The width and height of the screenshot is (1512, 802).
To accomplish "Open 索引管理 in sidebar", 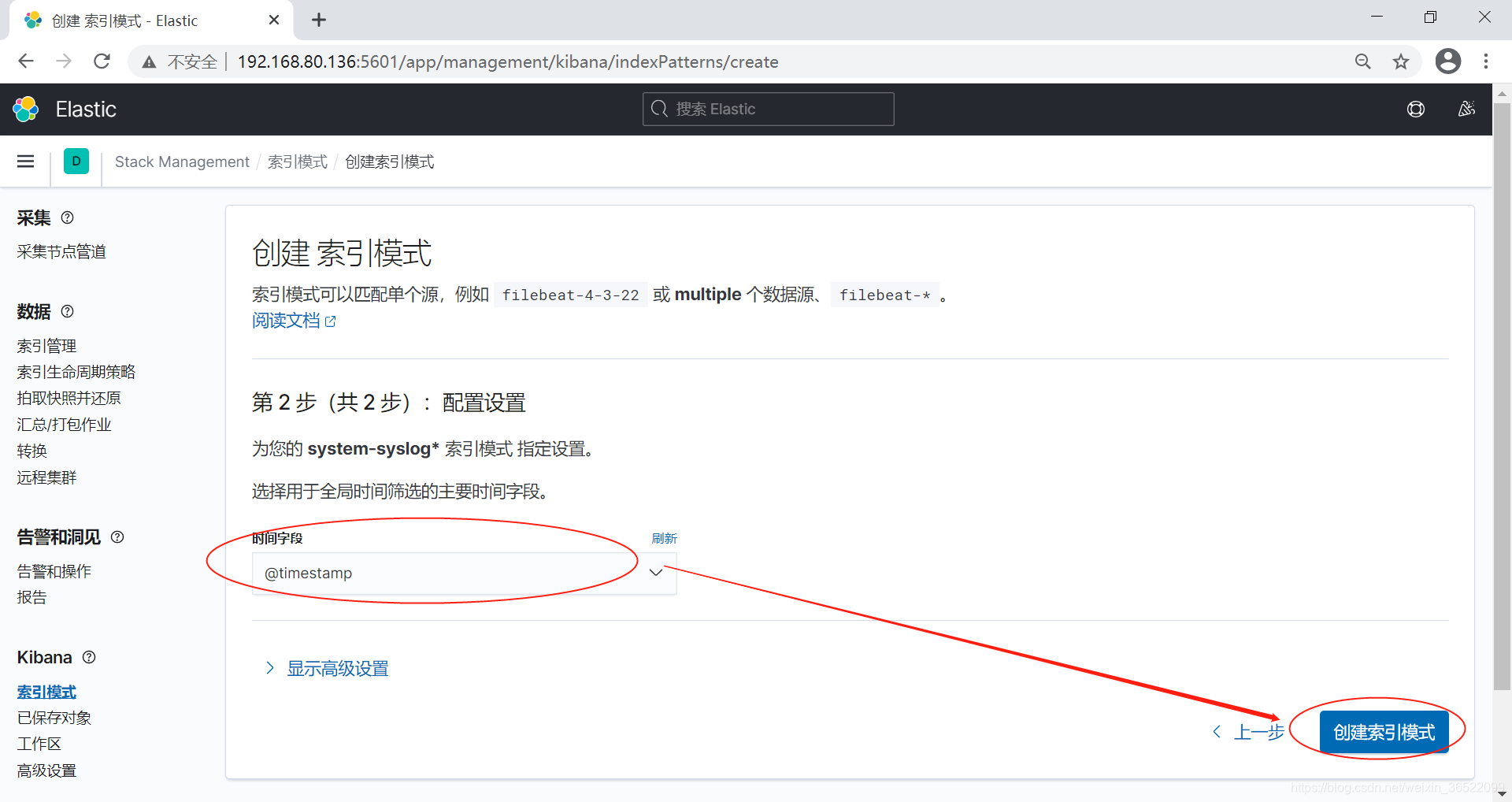I will (47, 346).
